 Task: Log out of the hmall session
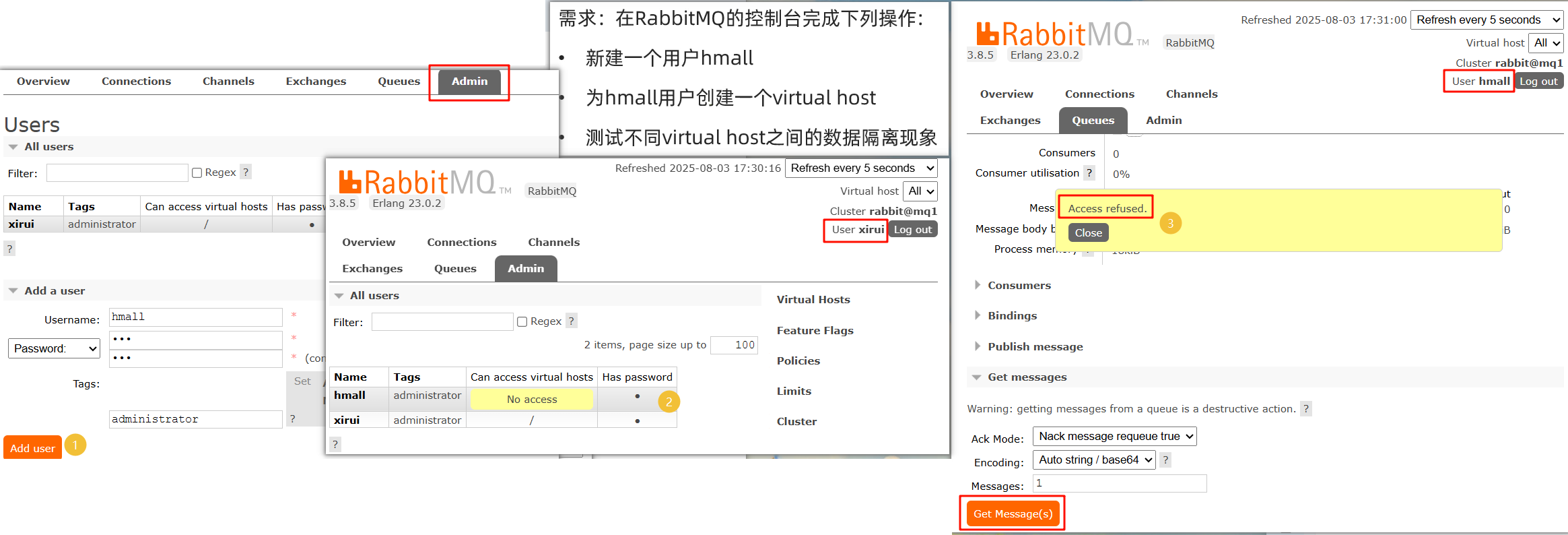click(1538, 82)
